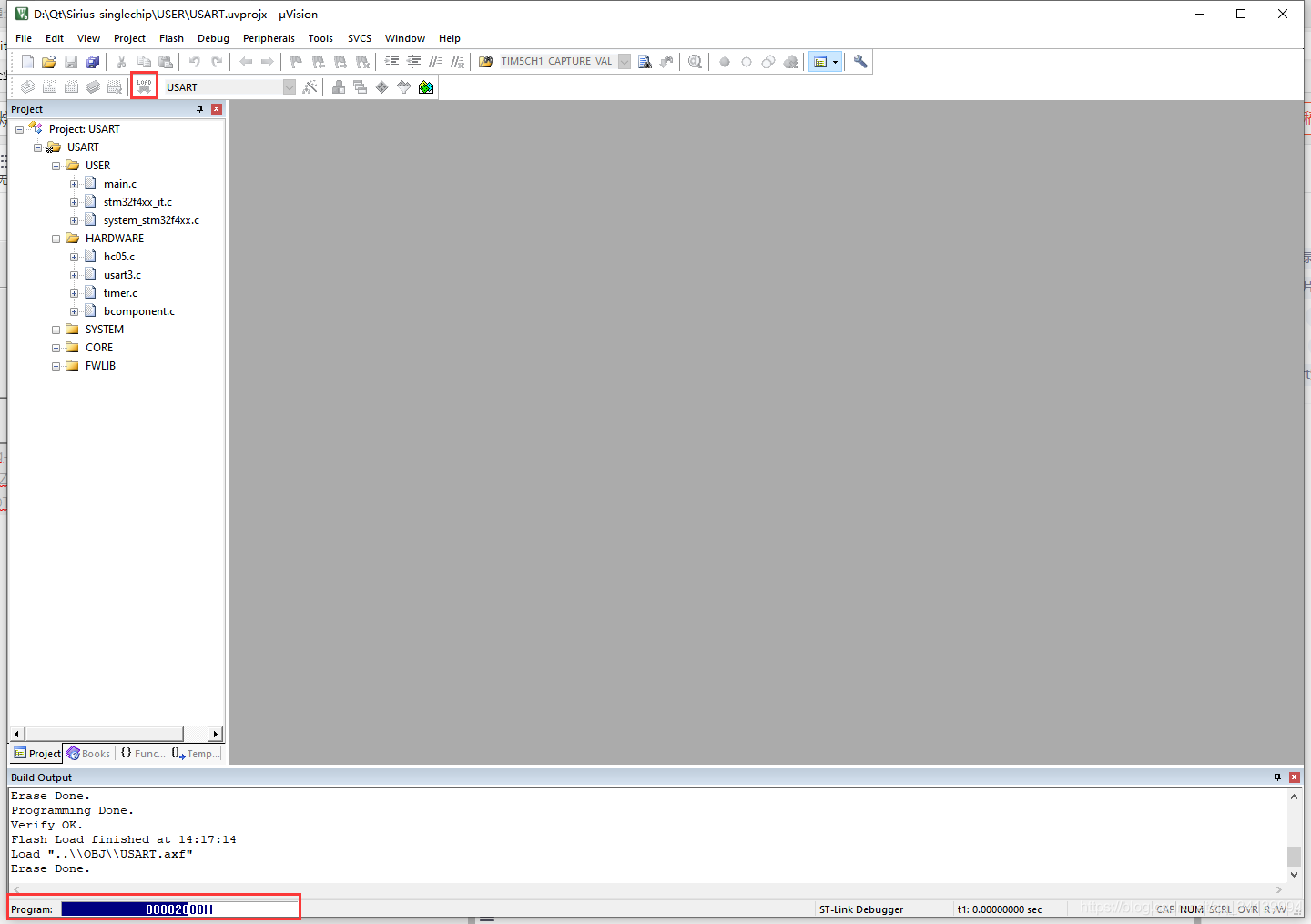Click the Build target icon
Image resolution: width=1311 pixels, height=924 pixels.
(49, 87)
